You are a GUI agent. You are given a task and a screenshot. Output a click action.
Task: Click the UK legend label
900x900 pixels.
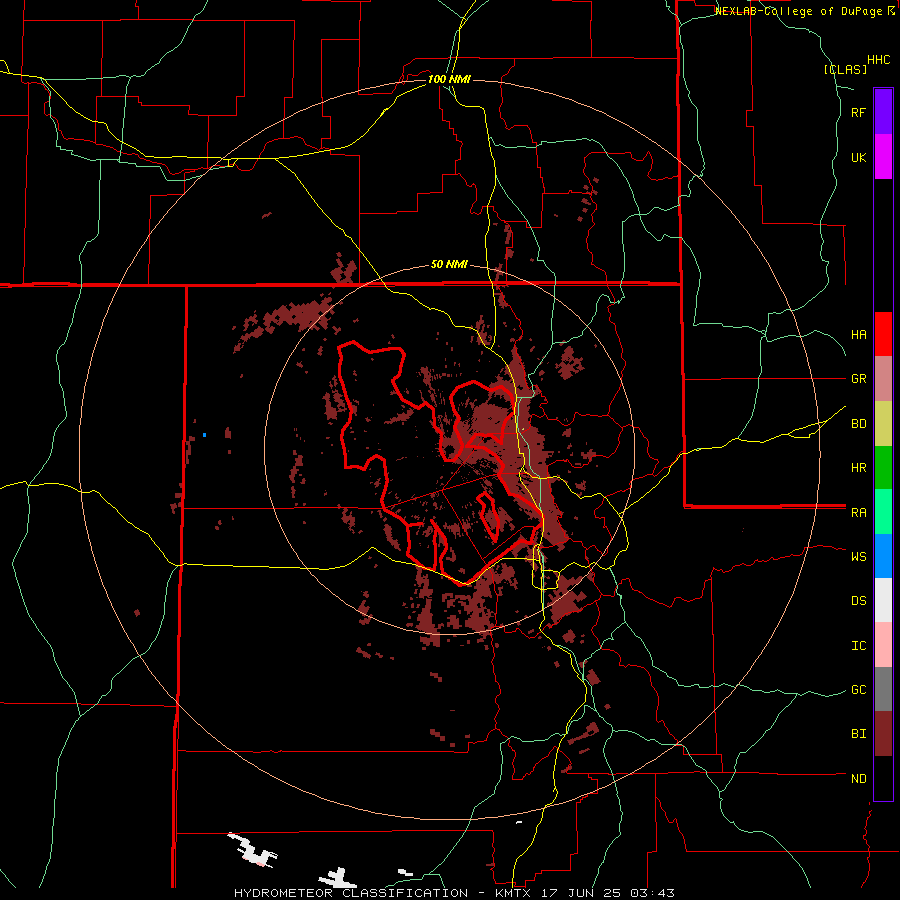click(x=858, y=157)
